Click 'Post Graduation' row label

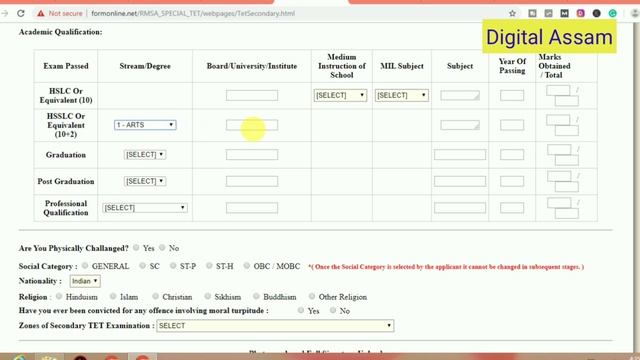(x=66, y=181)
